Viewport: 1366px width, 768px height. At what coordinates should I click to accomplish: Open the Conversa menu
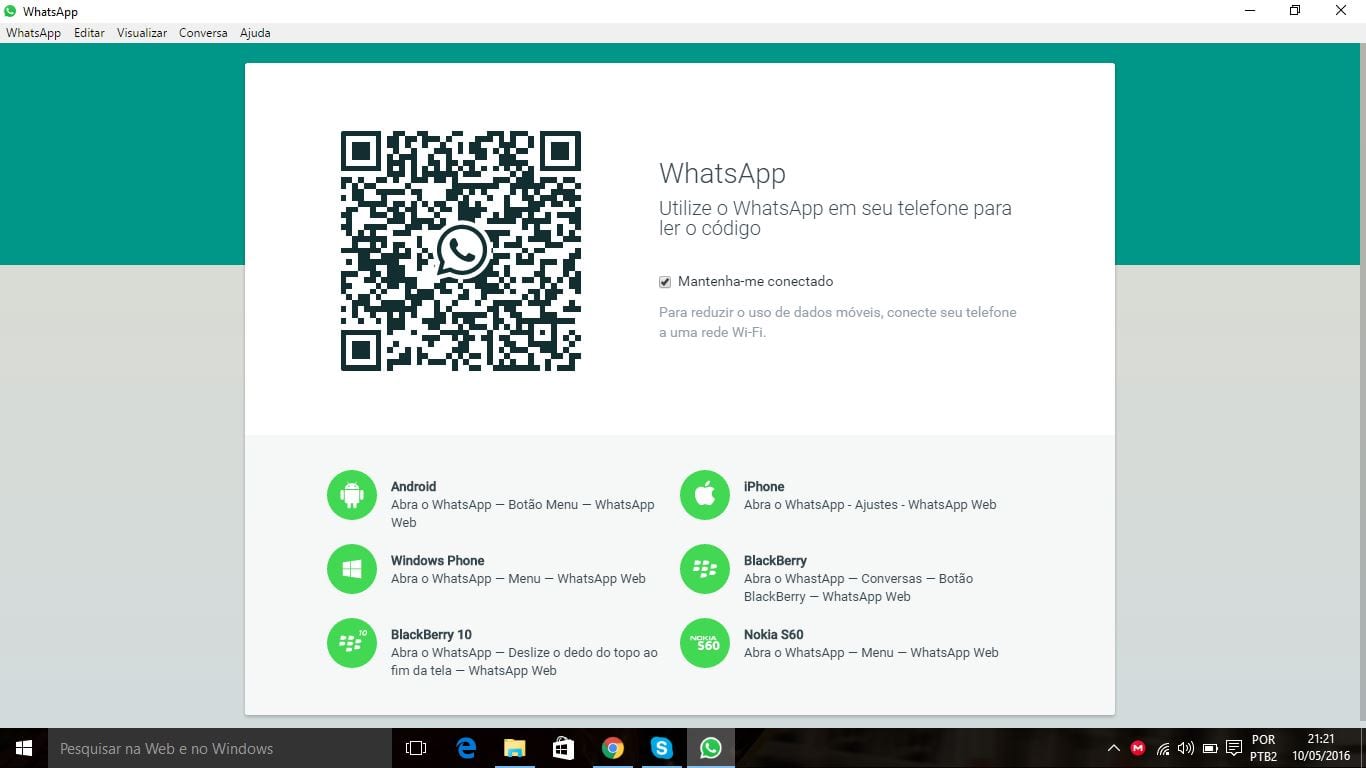203,33
